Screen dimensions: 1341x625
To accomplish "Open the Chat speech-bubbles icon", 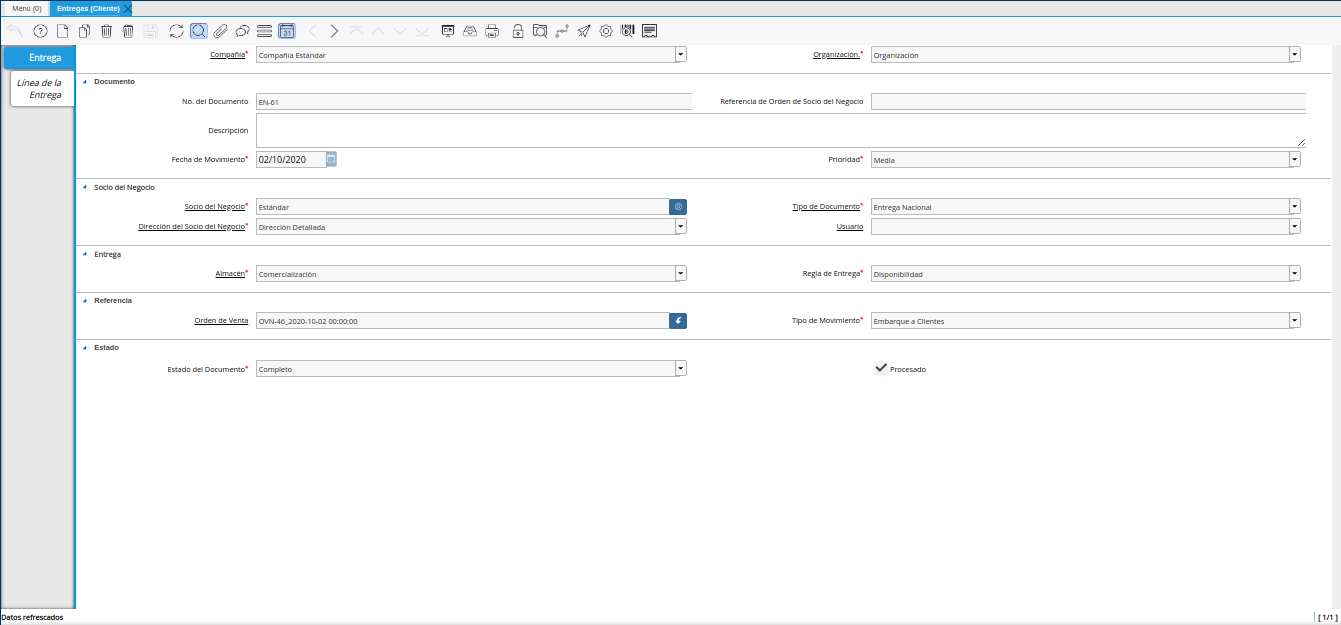I will [x=242, y=31].
